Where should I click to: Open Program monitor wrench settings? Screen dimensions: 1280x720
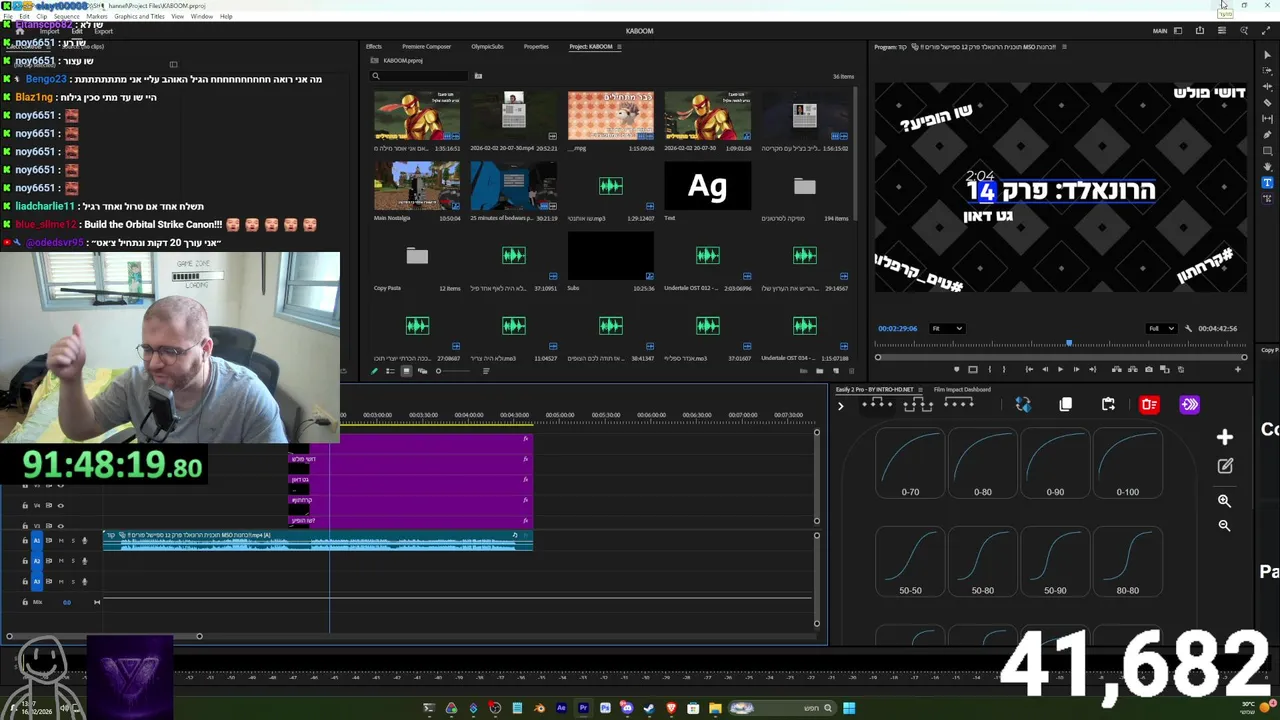[1188, 328]
